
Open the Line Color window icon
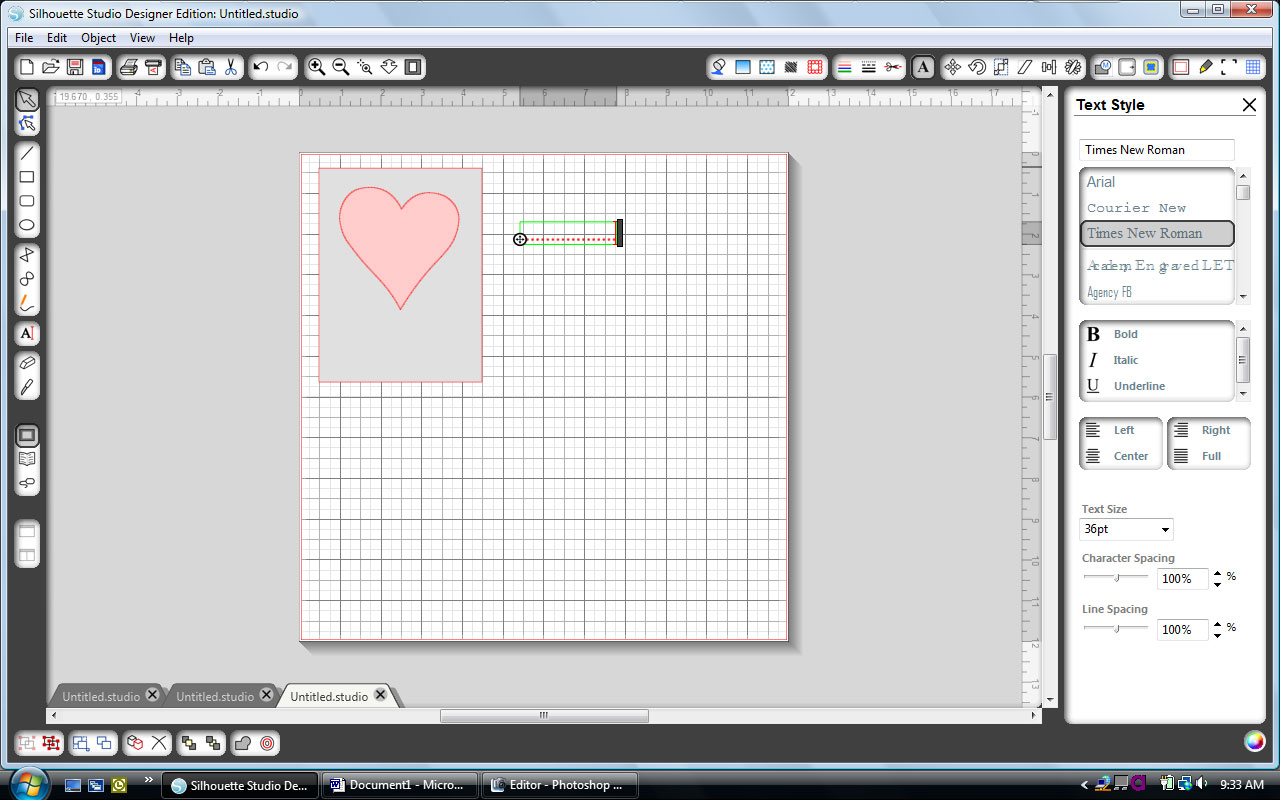click(845, 67)
